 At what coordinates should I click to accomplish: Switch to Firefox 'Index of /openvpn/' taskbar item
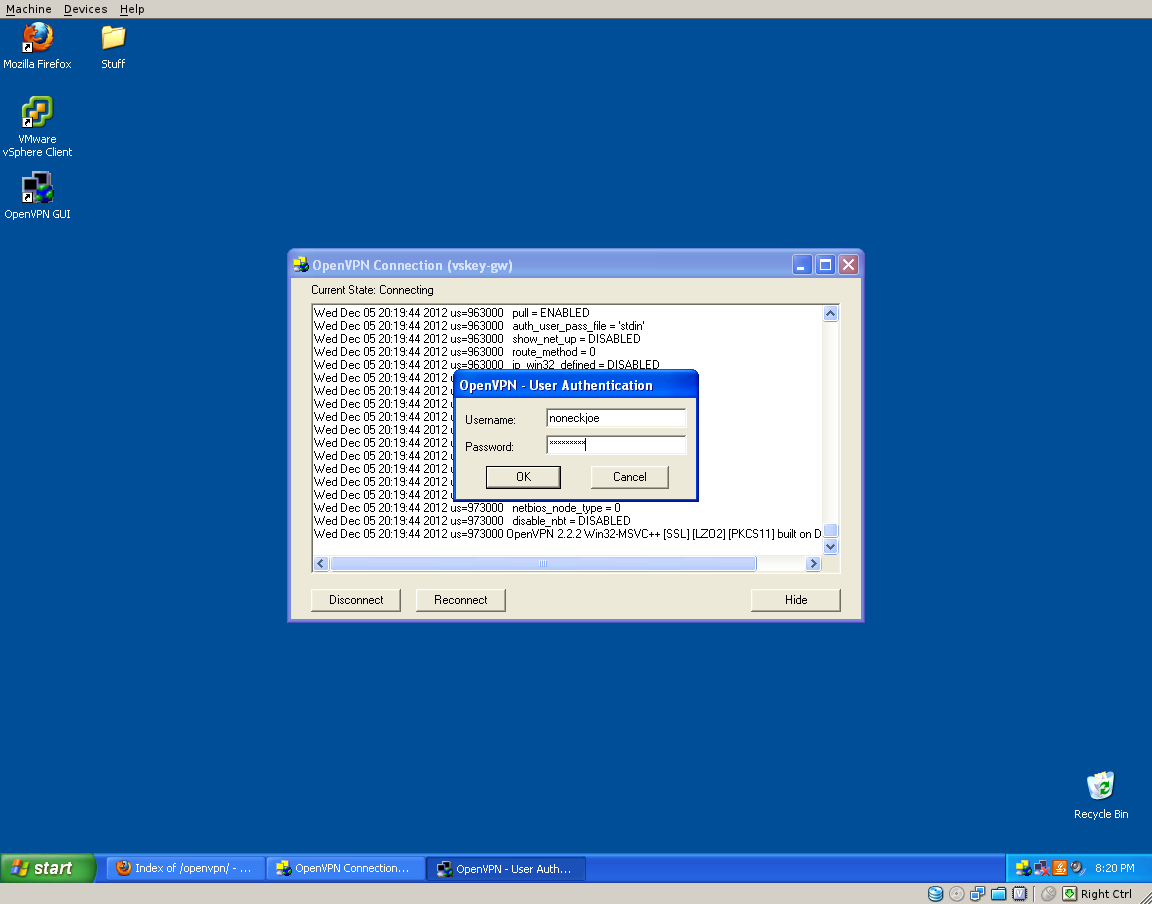click(185, 868)
